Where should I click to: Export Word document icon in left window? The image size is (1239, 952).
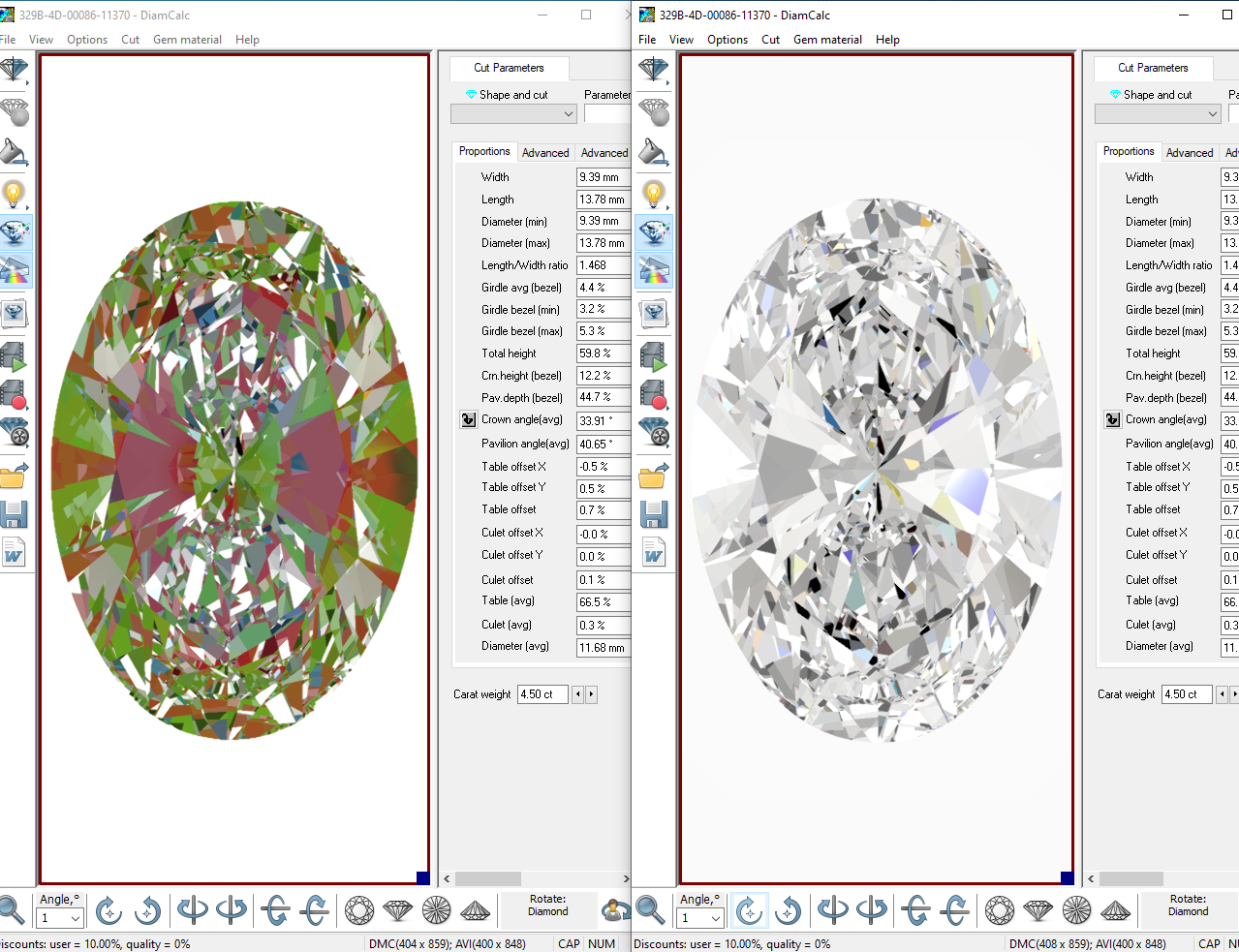(14, 553)
